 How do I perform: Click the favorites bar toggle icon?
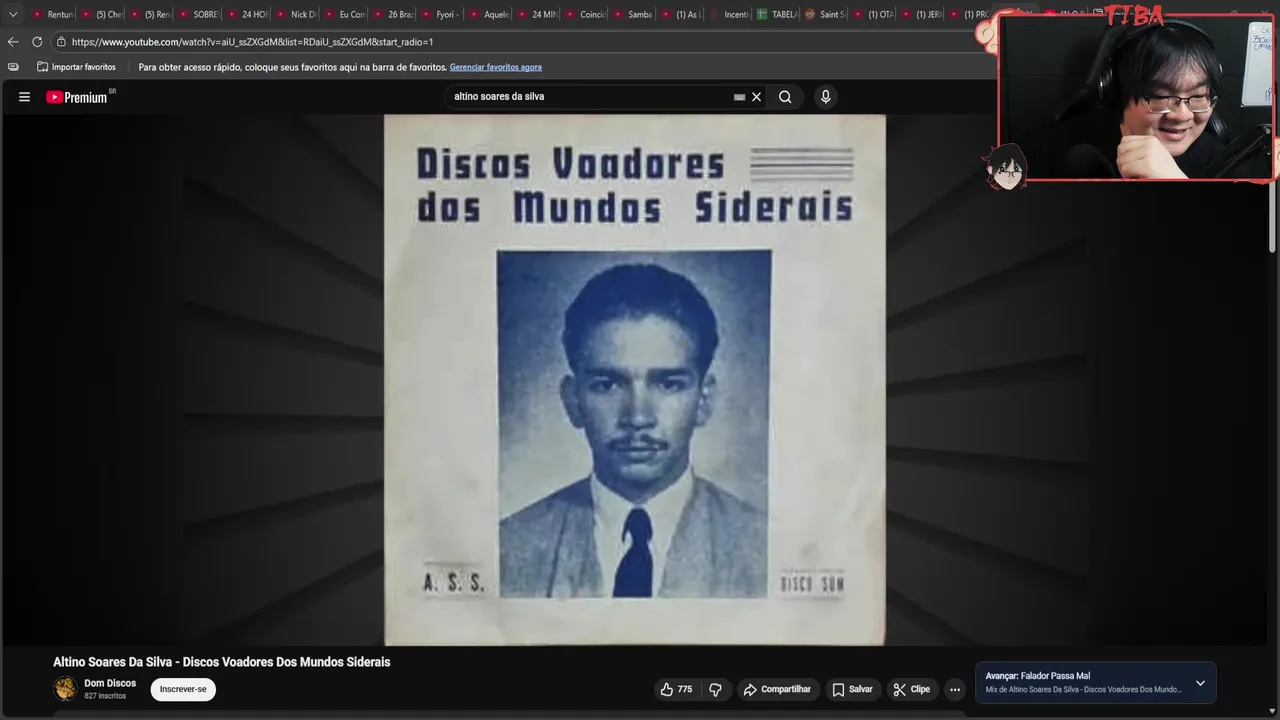coord(13,67)
